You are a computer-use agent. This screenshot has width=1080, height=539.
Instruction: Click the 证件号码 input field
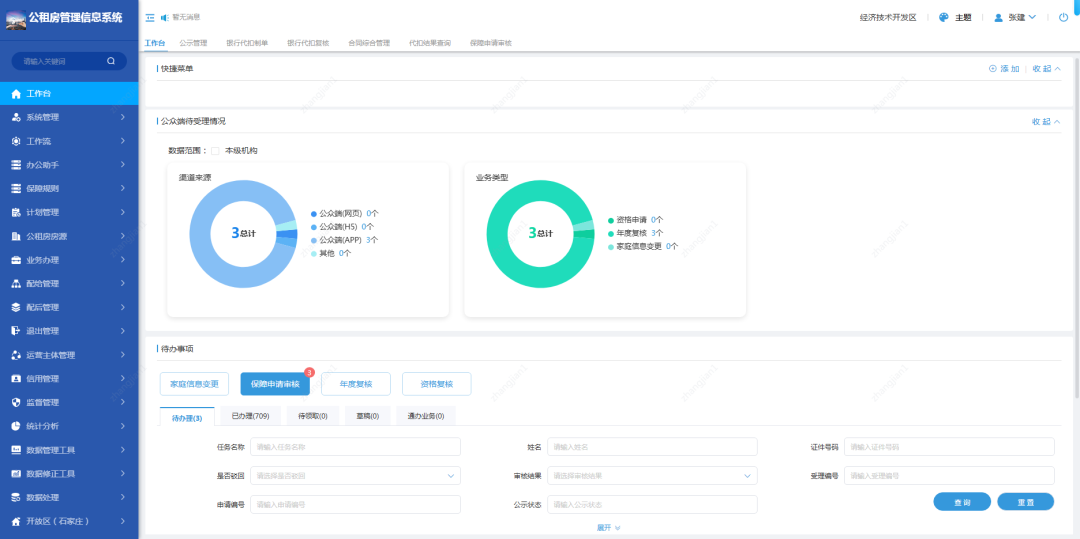(949, 447)
